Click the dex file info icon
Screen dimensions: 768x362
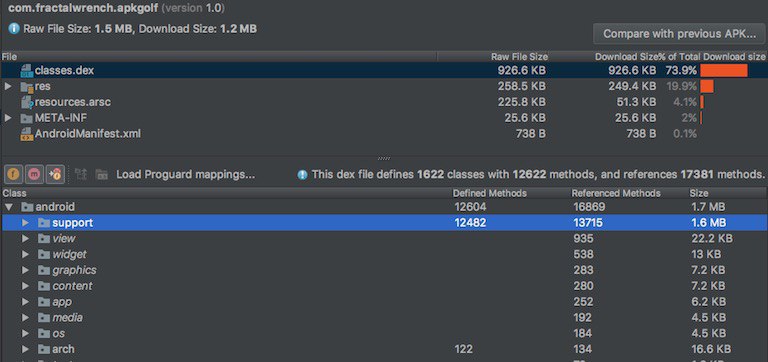pos(303,174)
